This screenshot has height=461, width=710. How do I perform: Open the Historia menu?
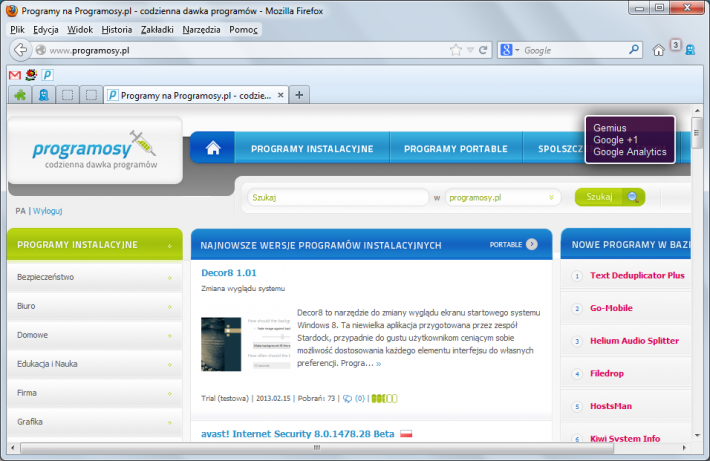(x=116, y=29)
